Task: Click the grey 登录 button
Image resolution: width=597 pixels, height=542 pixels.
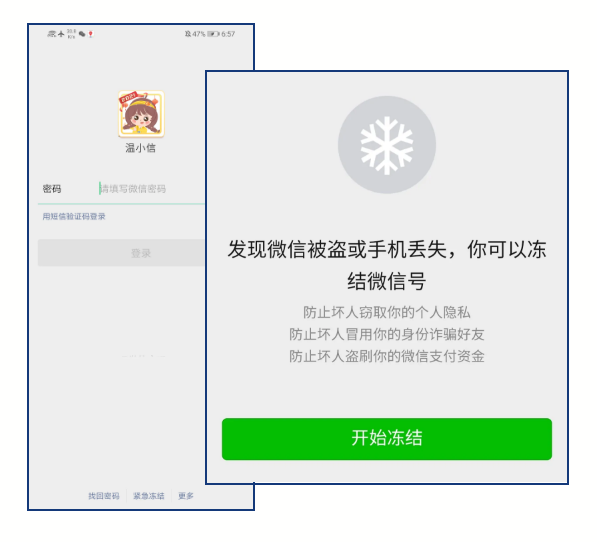Action: (x=122, y=253)
